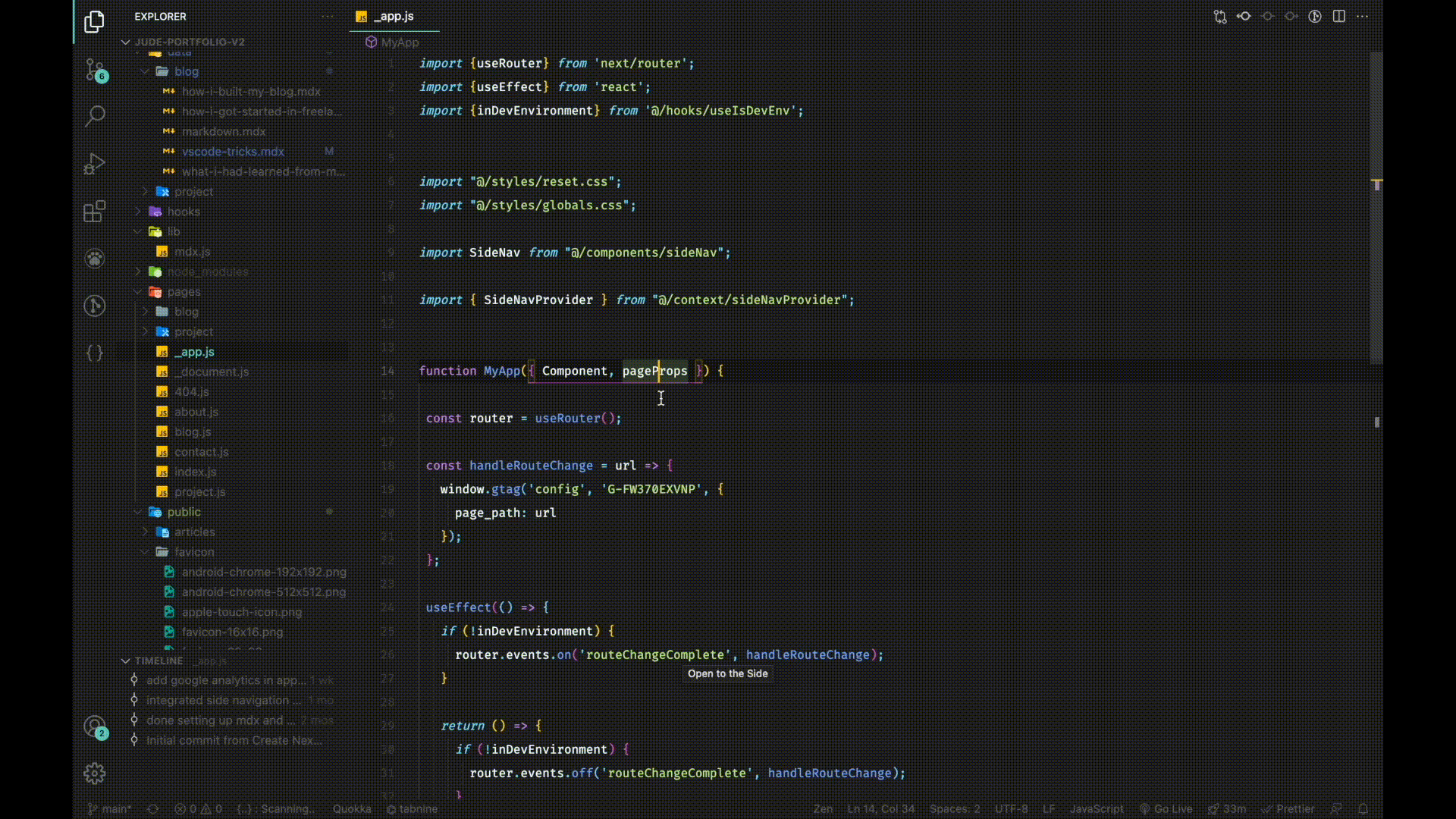Select Open to the Side option
The image size is (1456, 819).
coord(727,673)
